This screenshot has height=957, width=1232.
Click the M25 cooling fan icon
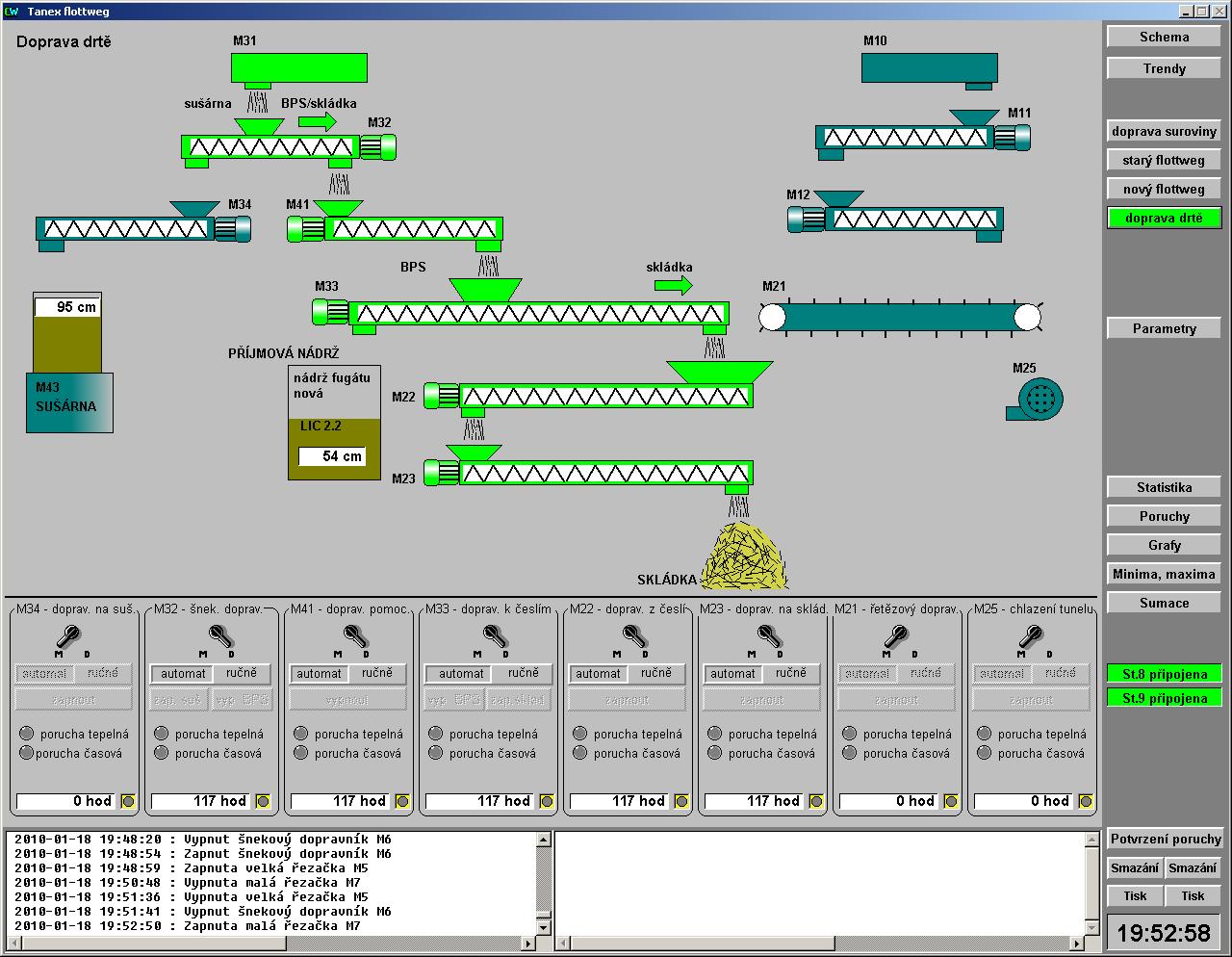pyautogui.click(x=1038, y=399)
